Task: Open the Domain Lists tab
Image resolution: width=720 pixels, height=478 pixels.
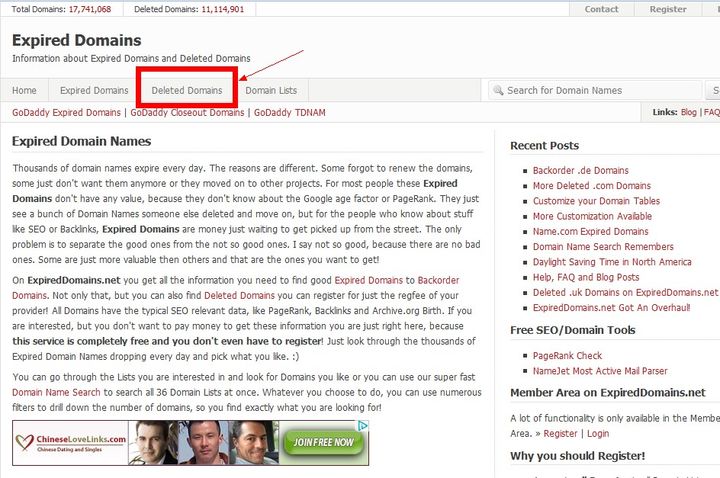Action: point(271,90)
